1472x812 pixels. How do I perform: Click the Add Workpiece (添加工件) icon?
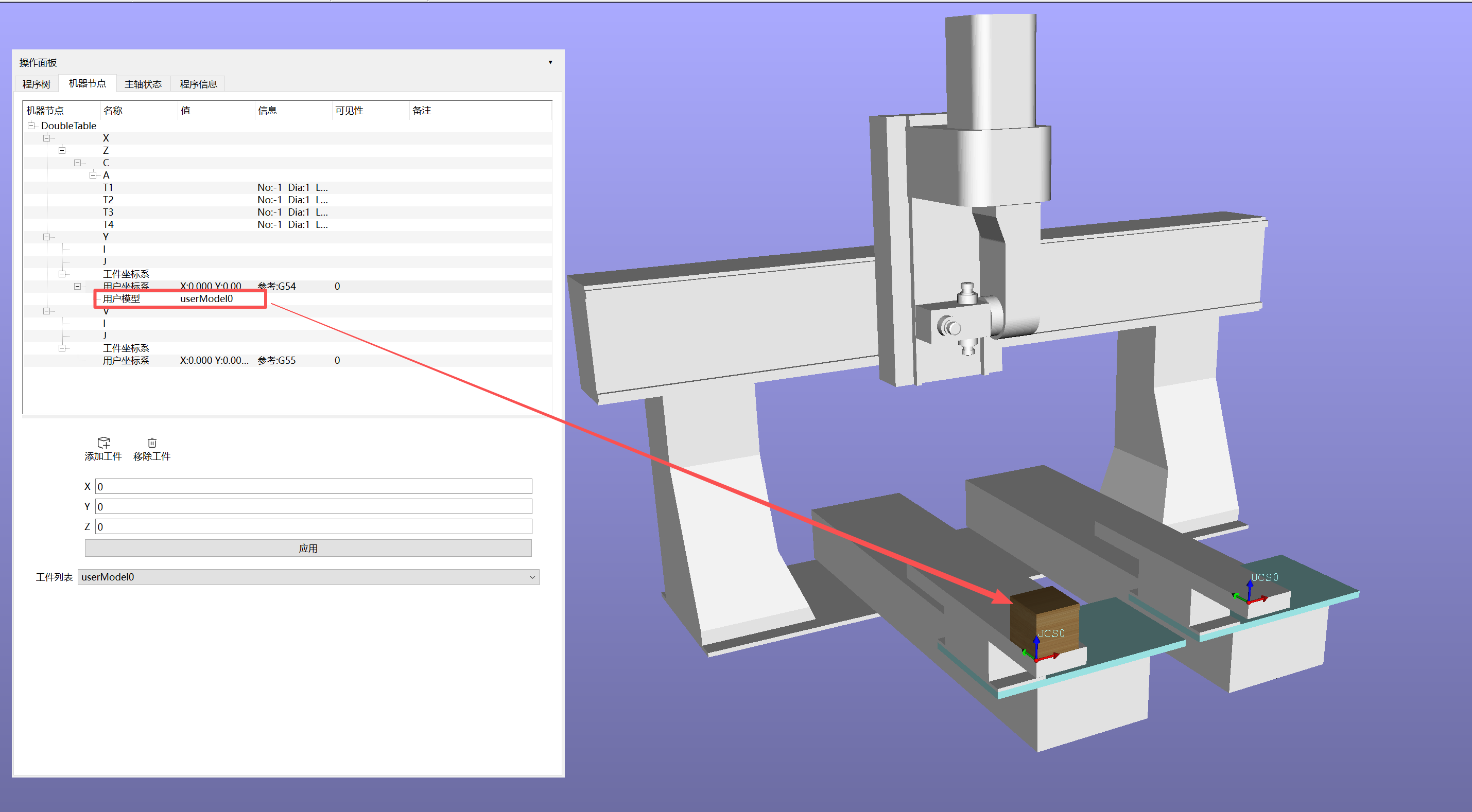tap(103, 443)
